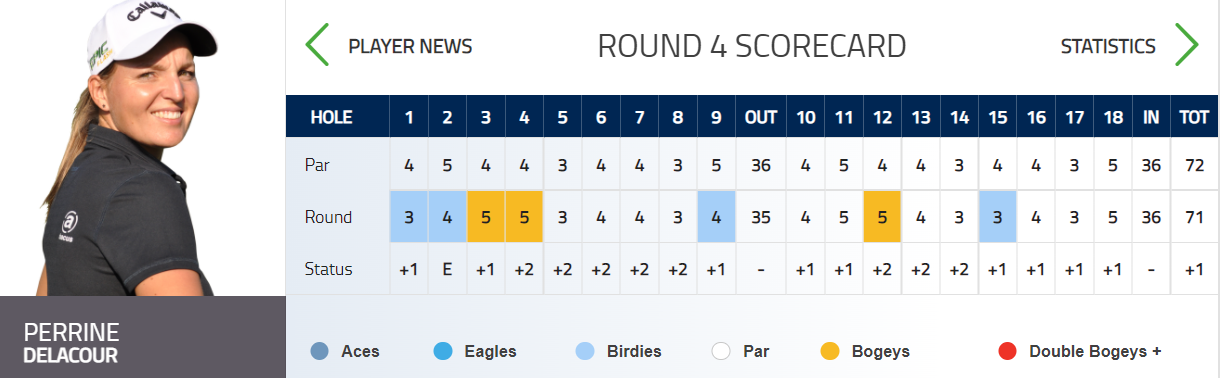The image size is (1220, 378).
Task: Open the Statistics section
Action: click(x=1108, y=46)
